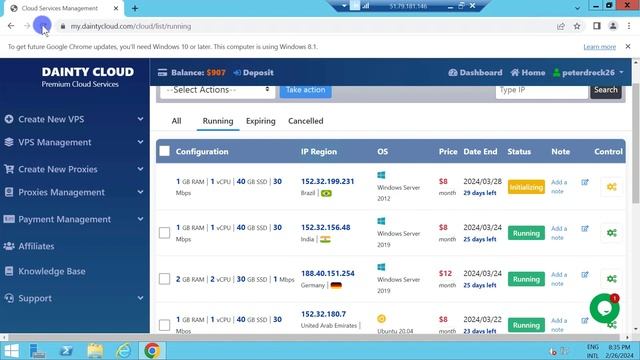Open the live chat bubble

tap(604, 309)
